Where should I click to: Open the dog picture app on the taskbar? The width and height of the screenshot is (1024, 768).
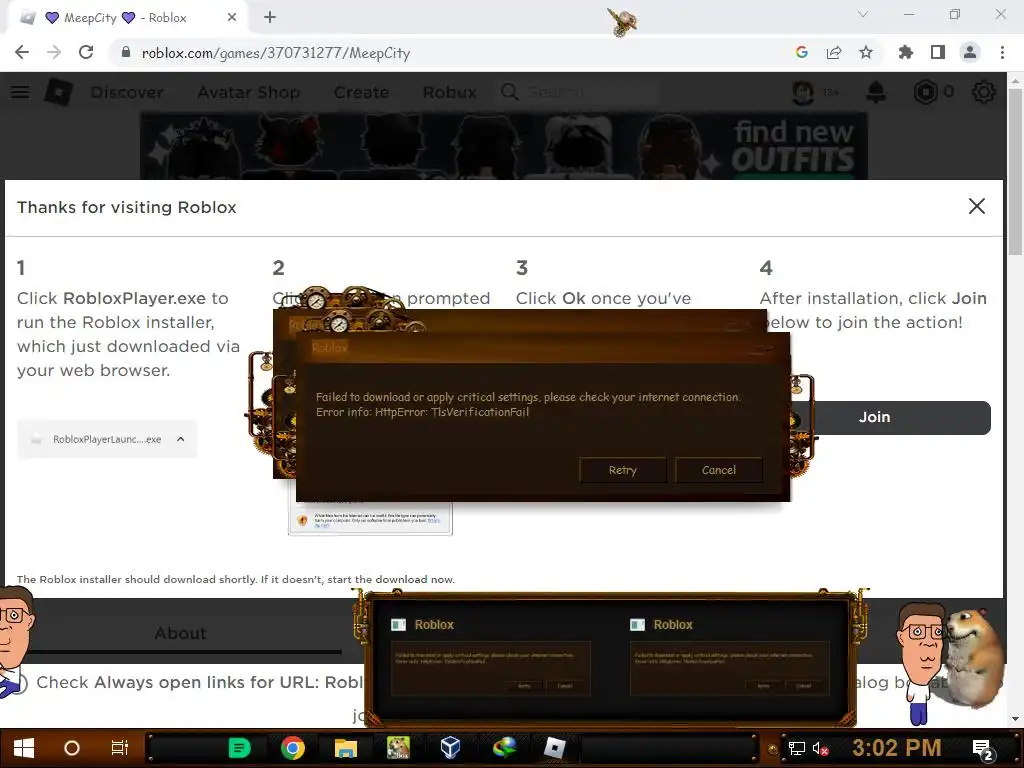[398, 748]
